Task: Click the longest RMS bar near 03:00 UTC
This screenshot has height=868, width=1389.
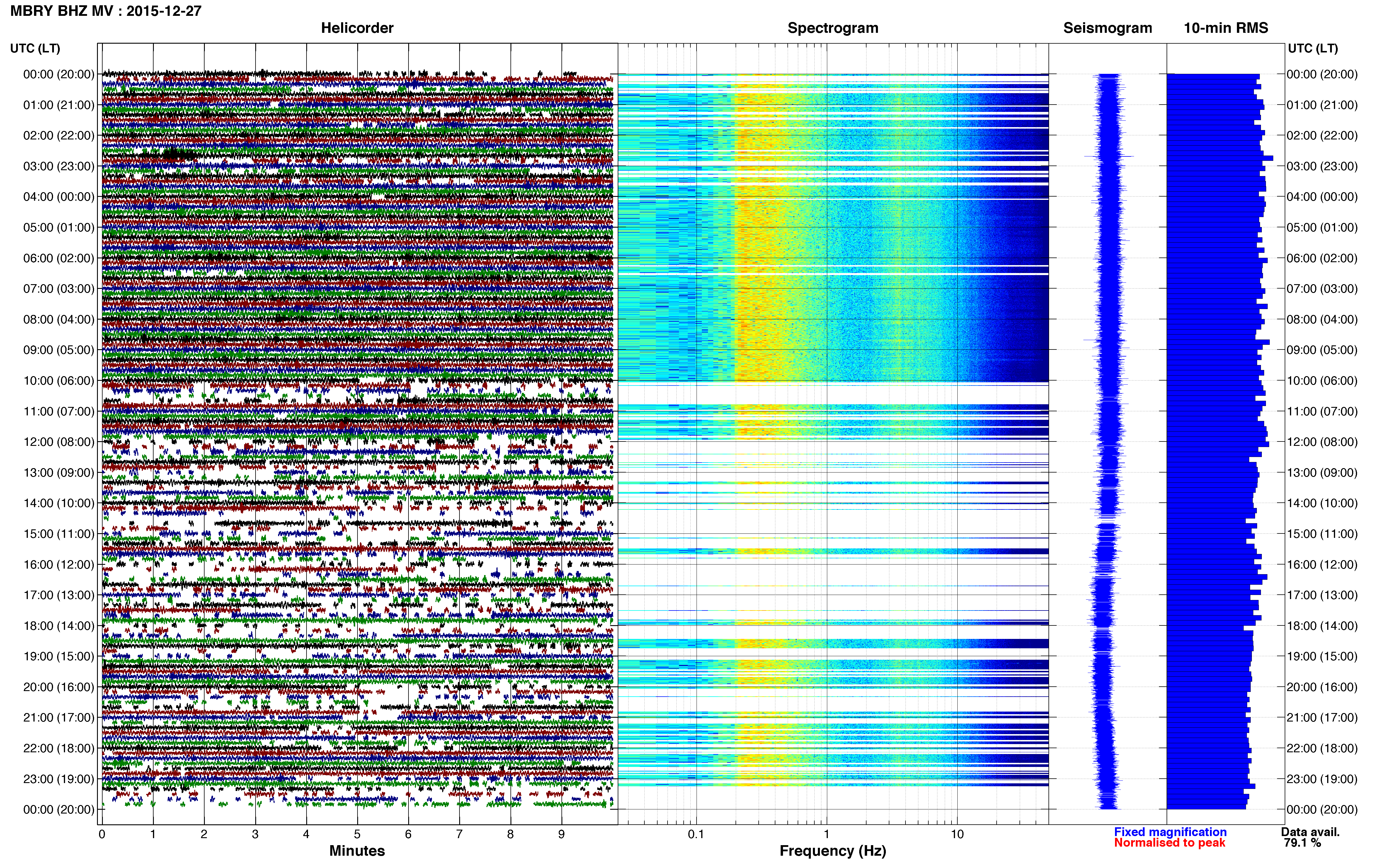Action: coord(1220,158)
